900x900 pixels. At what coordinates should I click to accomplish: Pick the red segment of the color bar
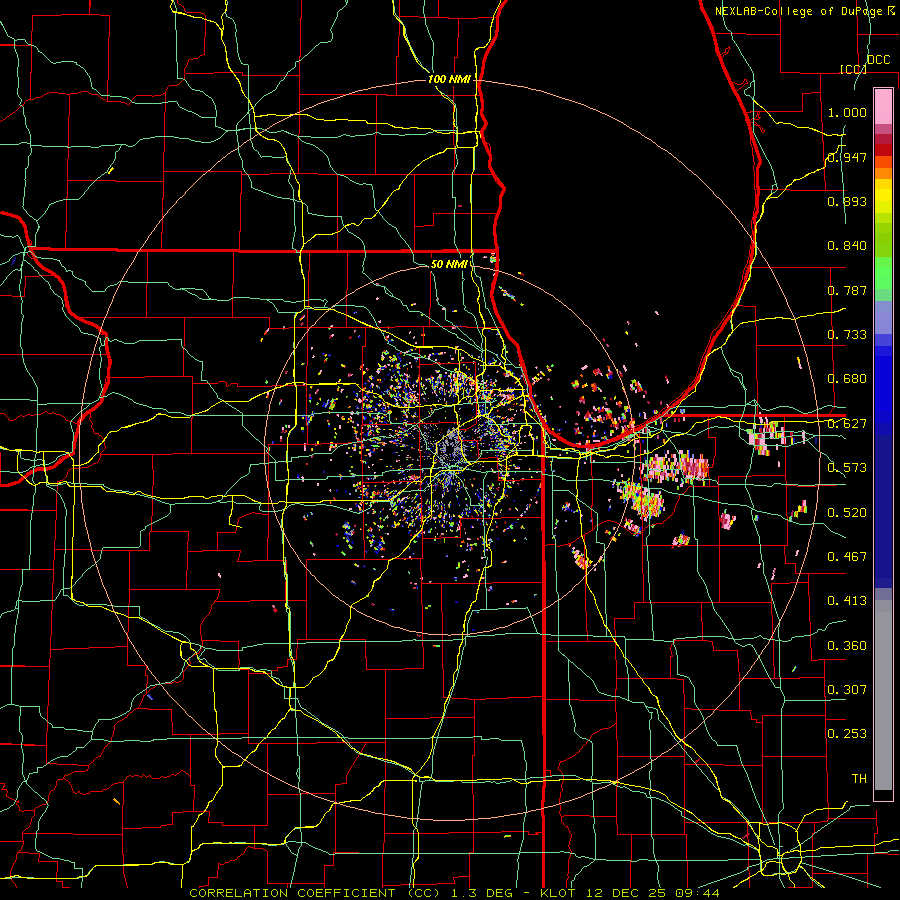coord(883,150)
